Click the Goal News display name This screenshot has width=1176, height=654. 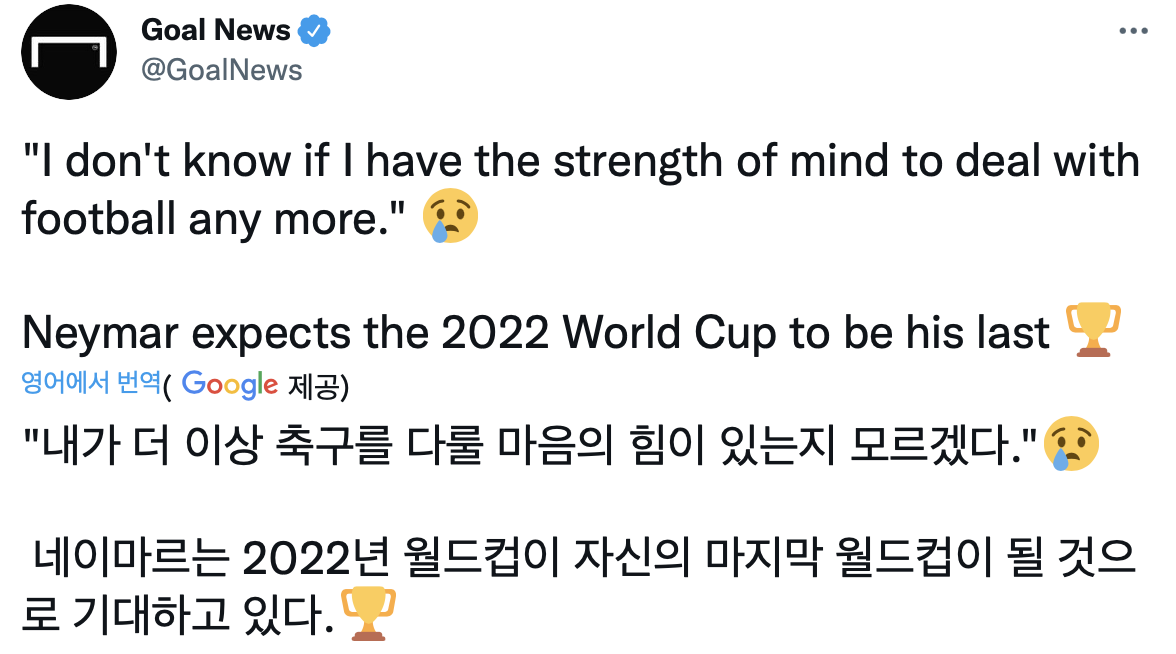click(216, 30)
